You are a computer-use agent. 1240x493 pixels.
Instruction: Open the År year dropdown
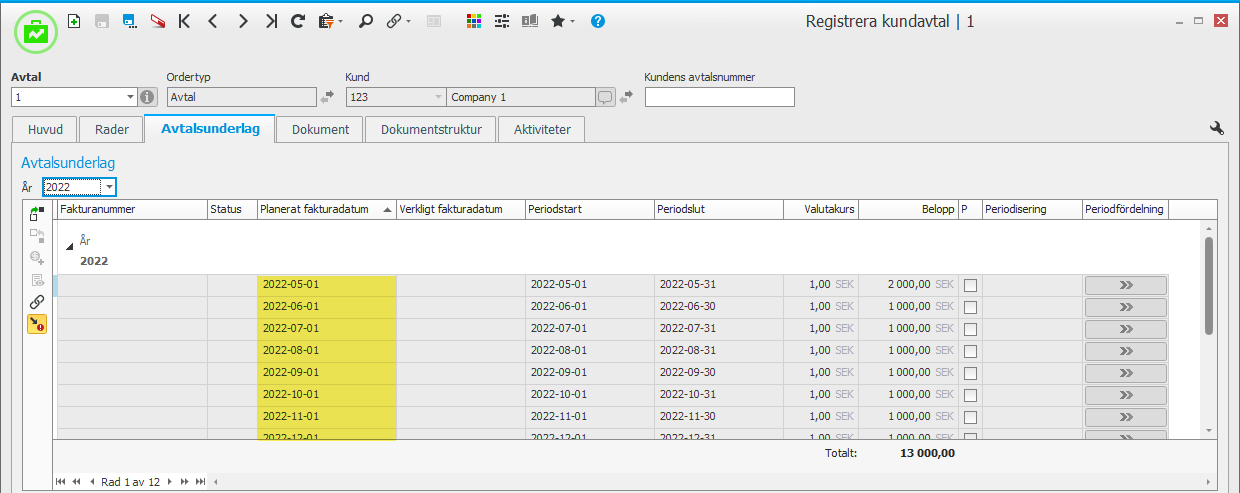coord(108,187)
